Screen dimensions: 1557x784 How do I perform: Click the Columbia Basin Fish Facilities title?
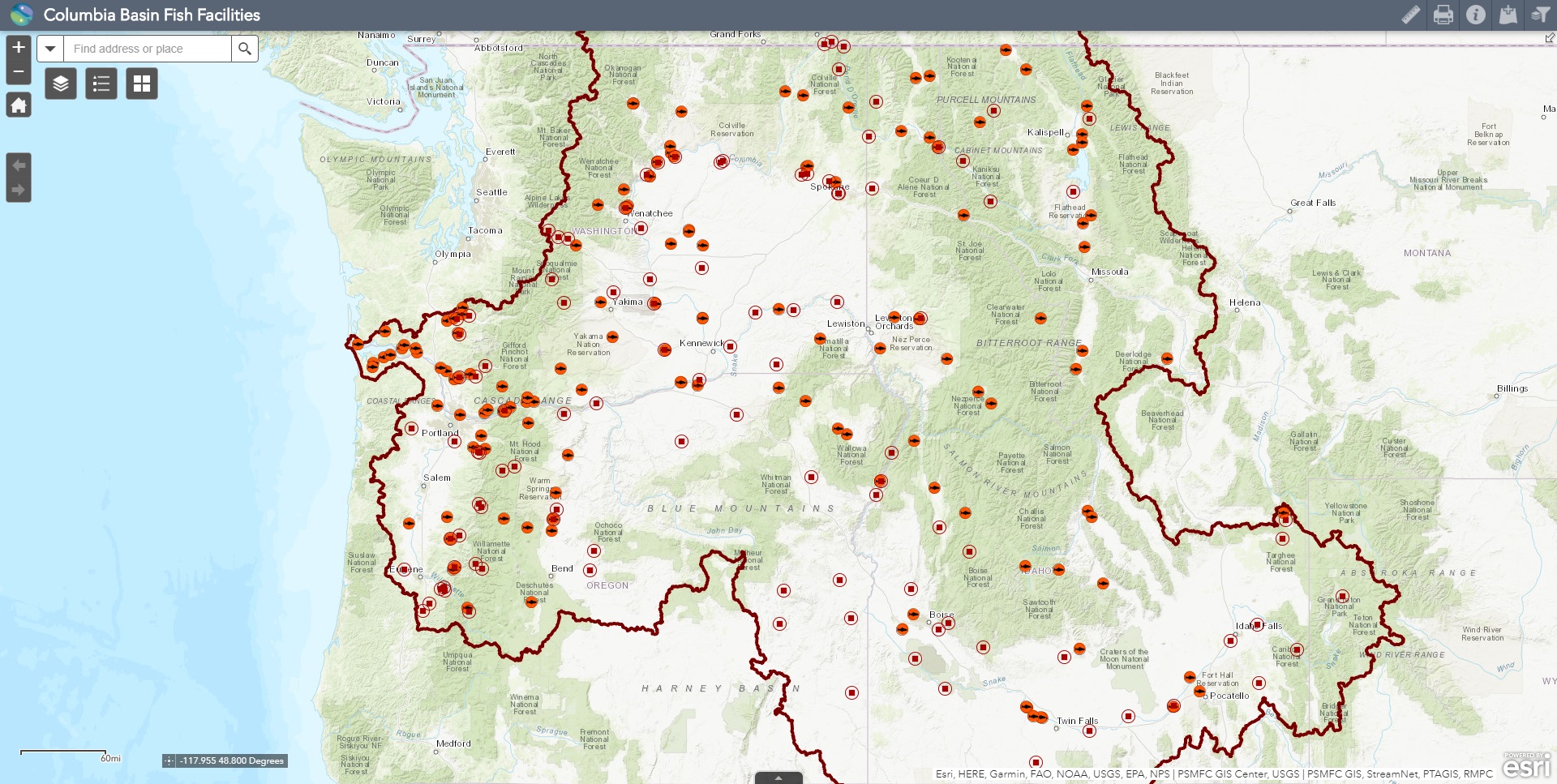pos(152,15)
